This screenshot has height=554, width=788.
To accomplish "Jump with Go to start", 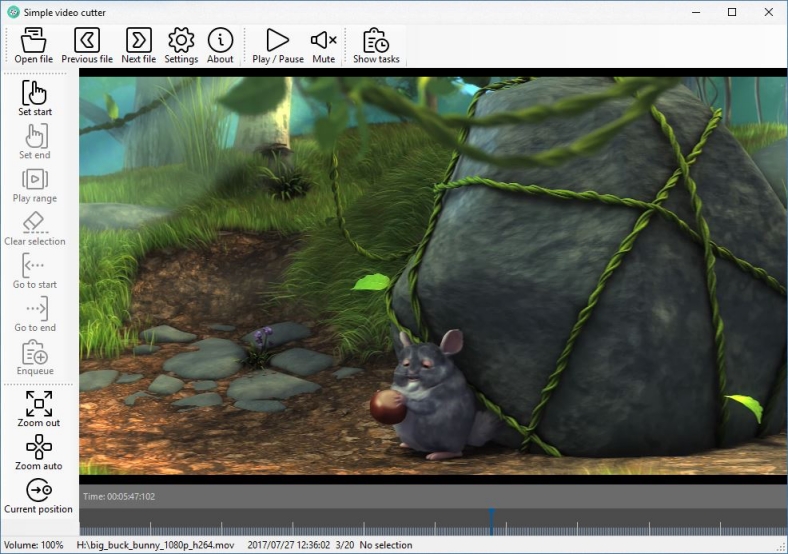I will coord(35,266).
